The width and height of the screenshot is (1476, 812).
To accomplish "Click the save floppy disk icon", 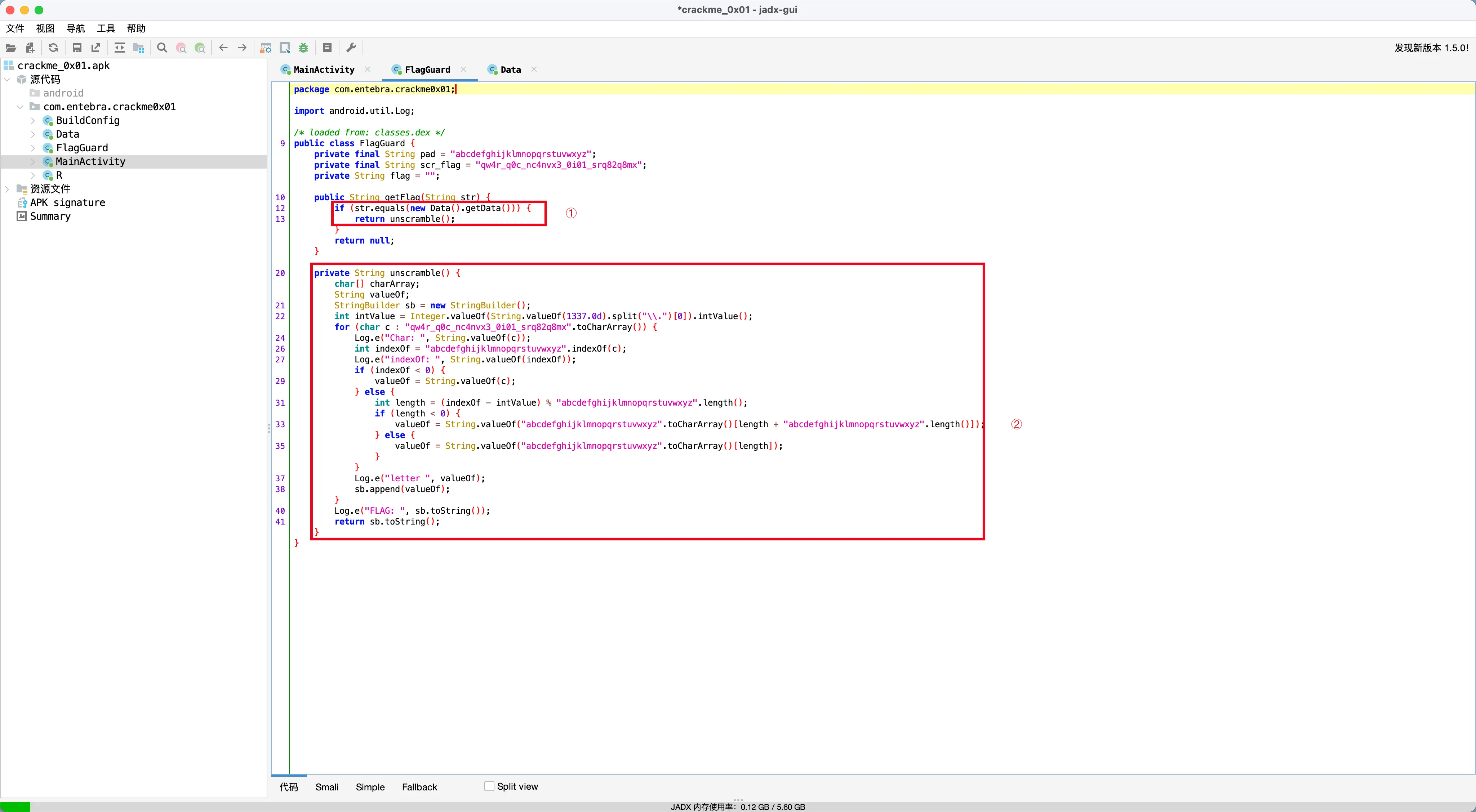I will click(77, 48).
